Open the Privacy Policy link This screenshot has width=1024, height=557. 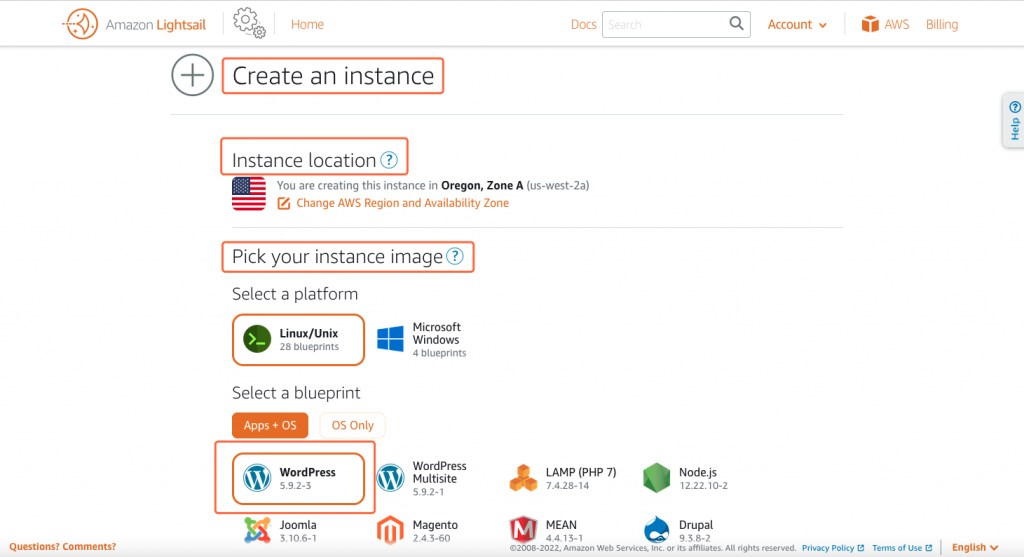point(833,548)
